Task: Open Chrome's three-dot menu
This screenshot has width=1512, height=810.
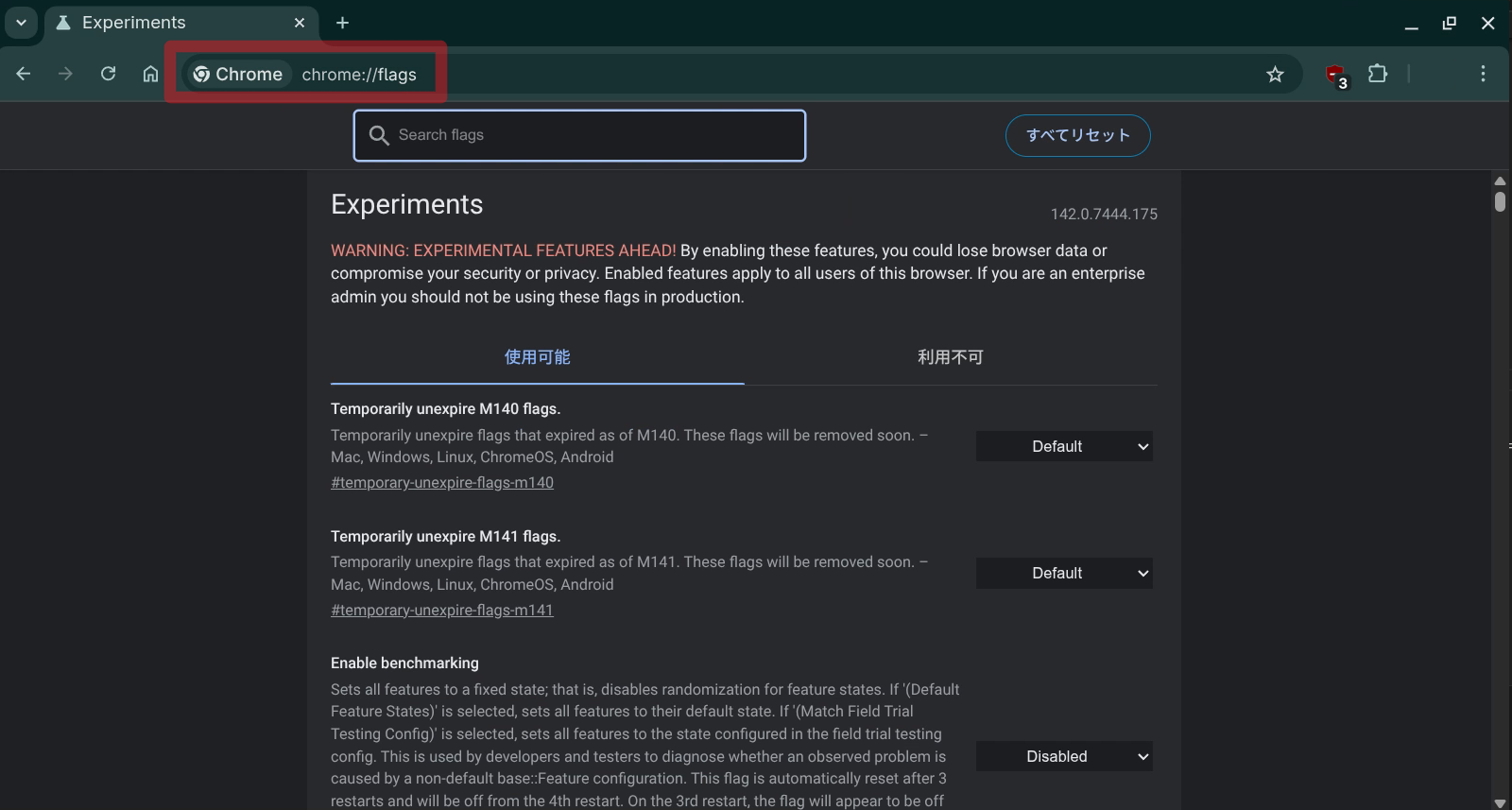Action: point(1483,74)
